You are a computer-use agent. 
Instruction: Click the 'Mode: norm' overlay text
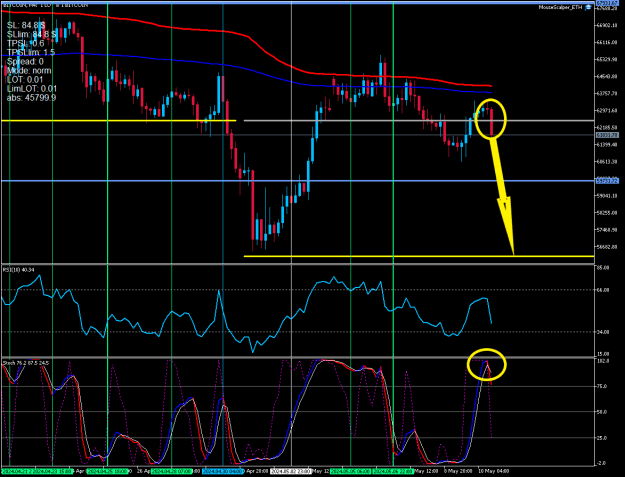pyautogui.click(x=29, y=71)
